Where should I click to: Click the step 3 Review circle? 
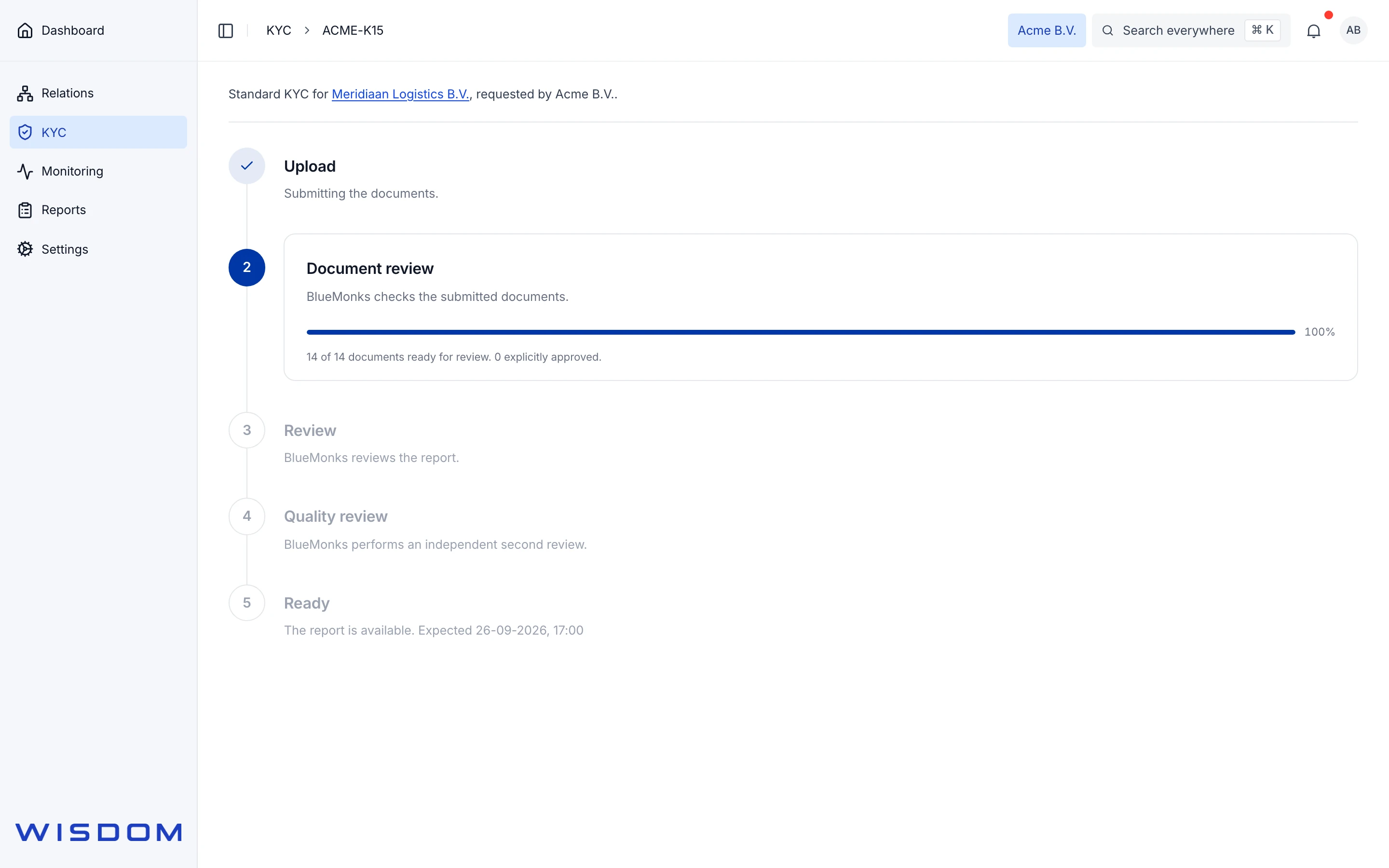(x=247, y=430)
